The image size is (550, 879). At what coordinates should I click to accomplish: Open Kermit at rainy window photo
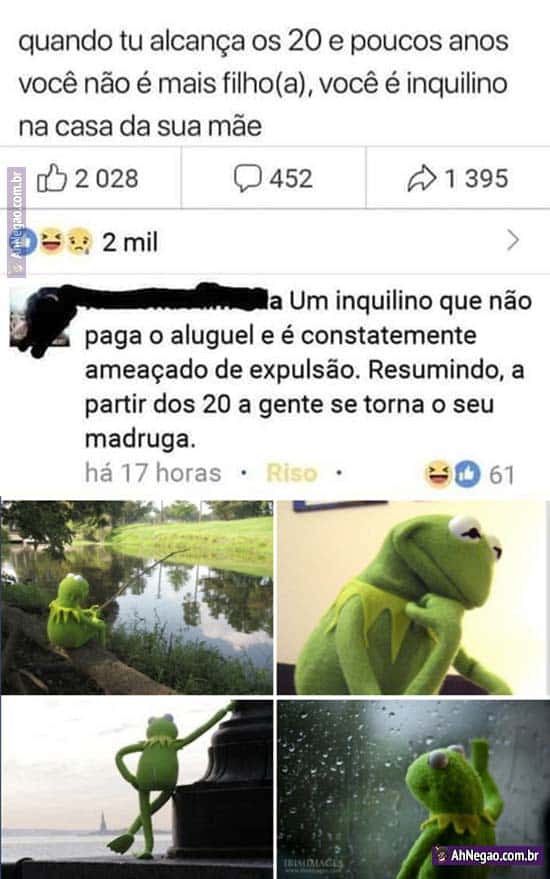coord(413,789)
